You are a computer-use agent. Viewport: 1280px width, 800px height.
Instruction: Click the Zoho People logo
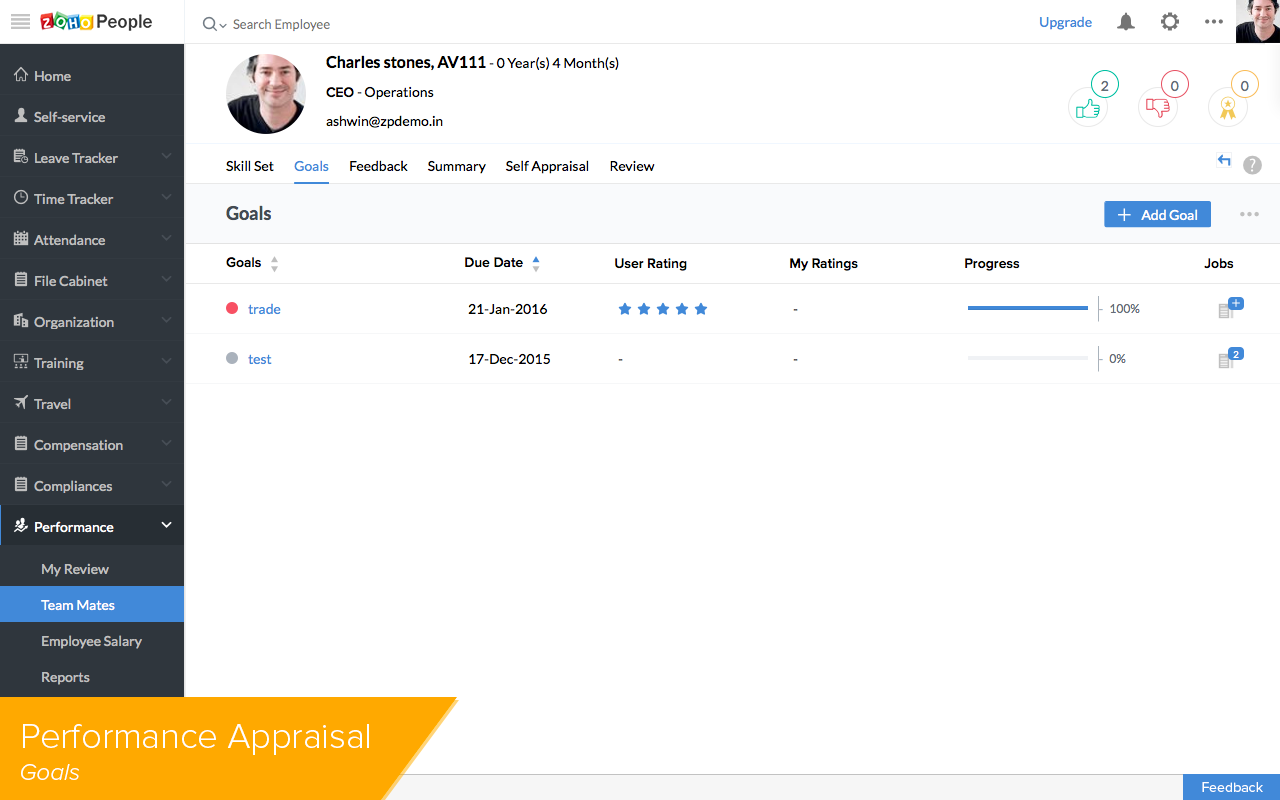tap(96, 22)
